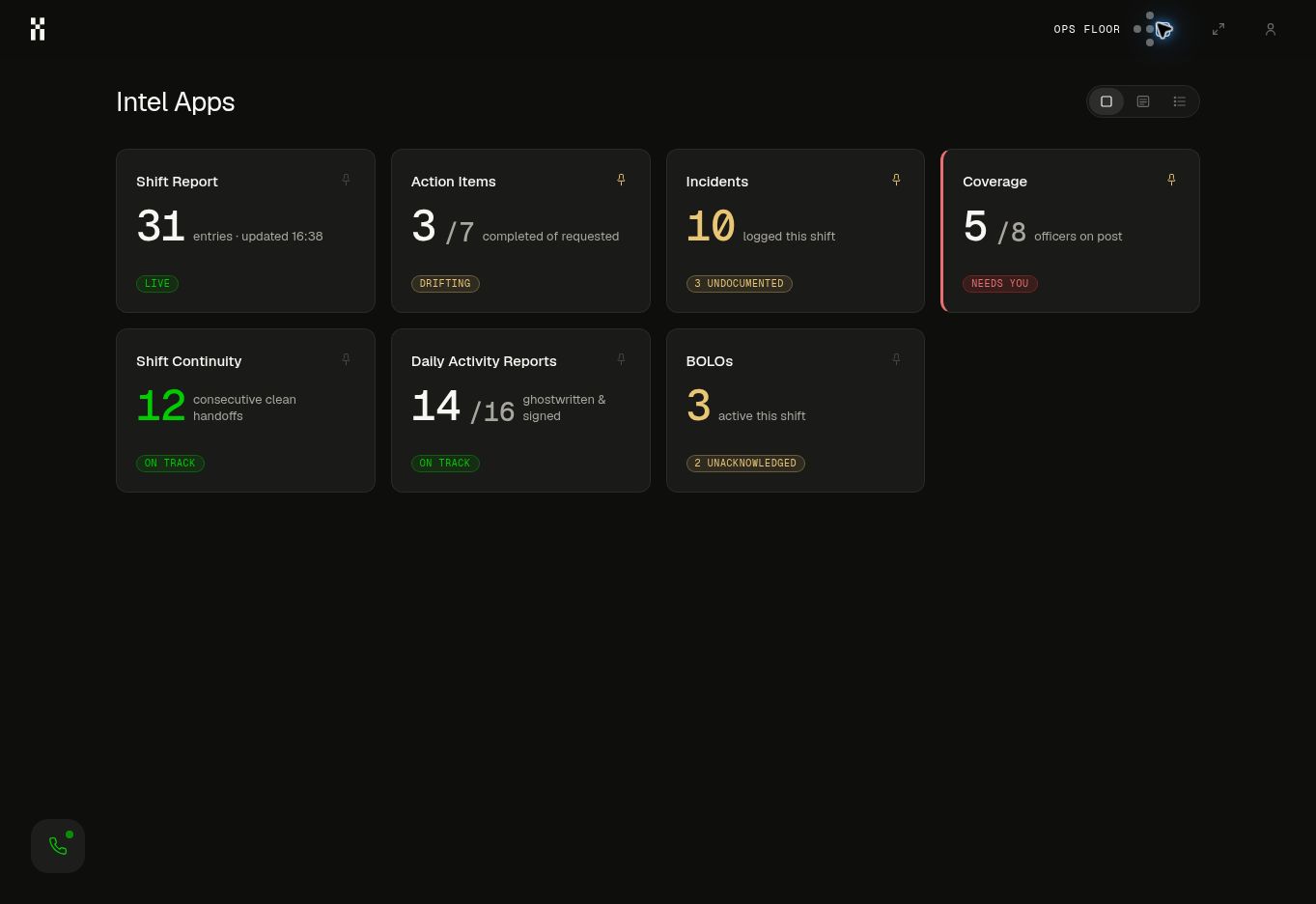
Task: Open the Shift Report app title
Action: coord(177,182)
